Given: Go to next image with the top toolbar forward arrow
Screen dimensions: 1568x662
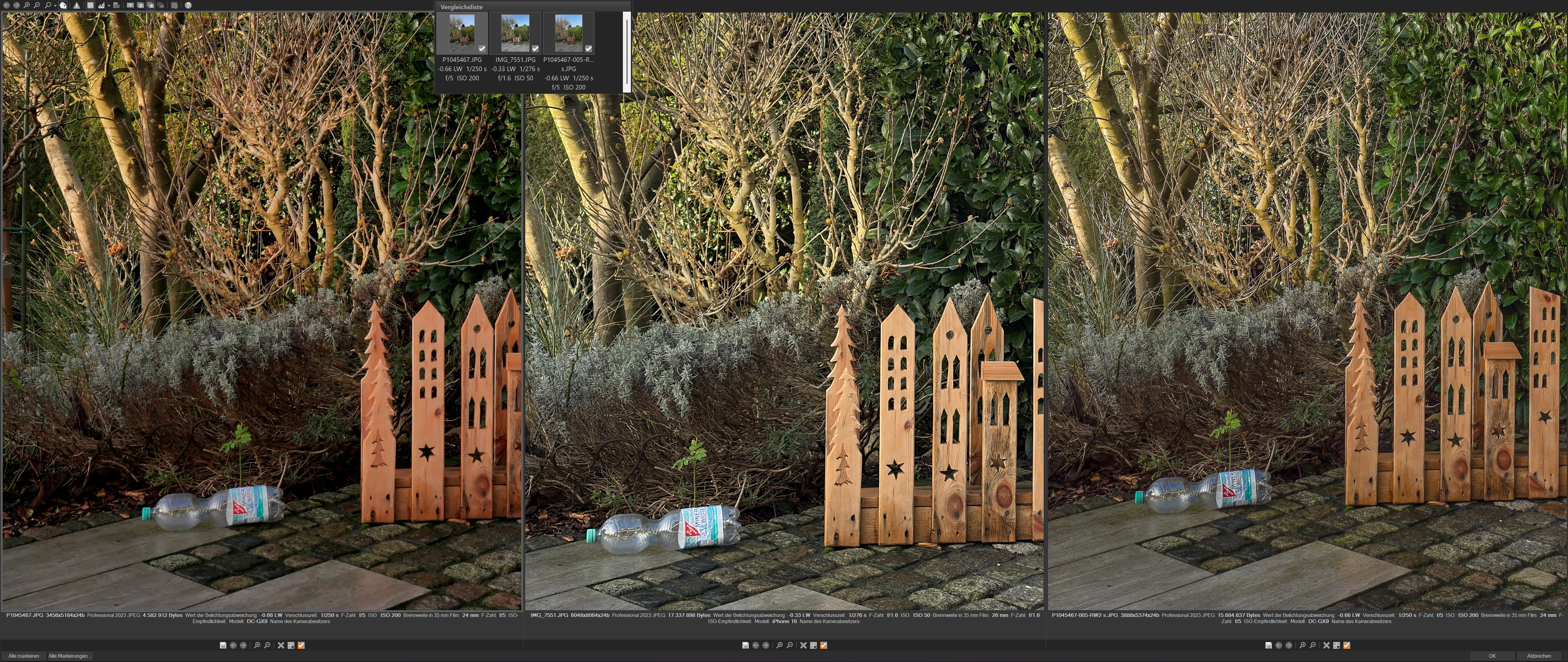Looking at the screenshot, I should pyautogui.click(x=17, y=5).
